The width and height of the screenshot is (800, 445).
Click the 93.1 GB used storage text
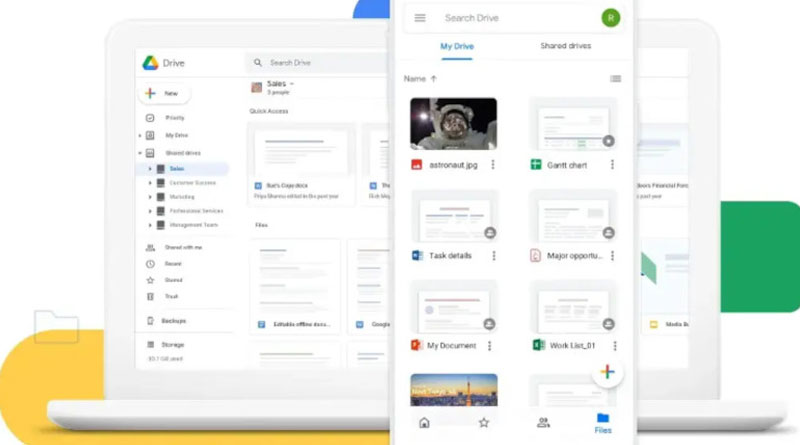[x=165, y=359]
